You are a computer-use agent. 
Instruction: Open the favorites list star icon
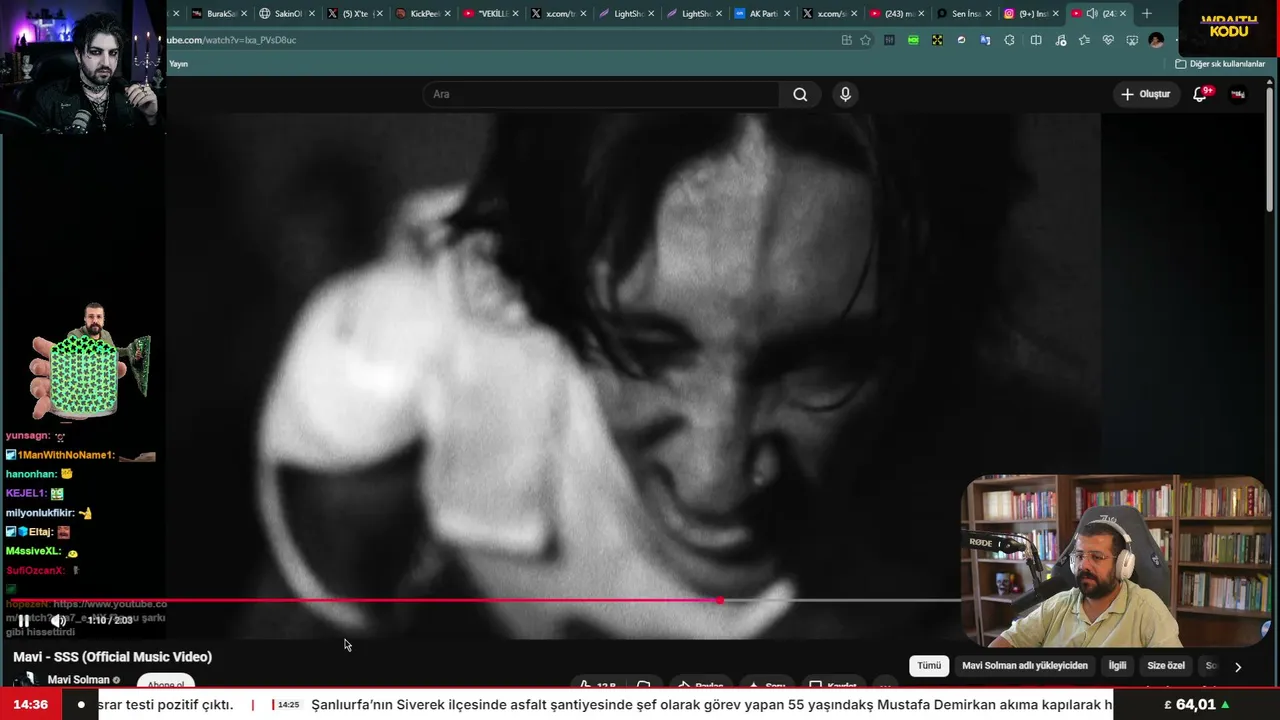pos(1084,40)
